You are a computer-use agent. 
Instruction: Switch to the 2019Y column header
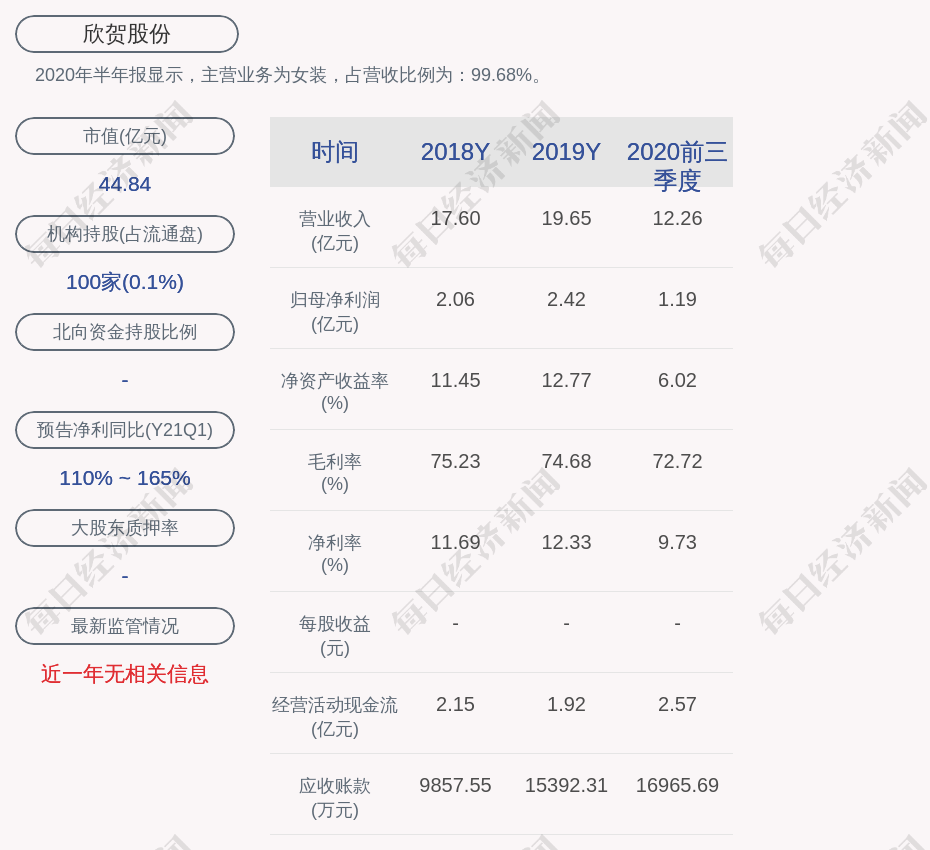[566, 152]
